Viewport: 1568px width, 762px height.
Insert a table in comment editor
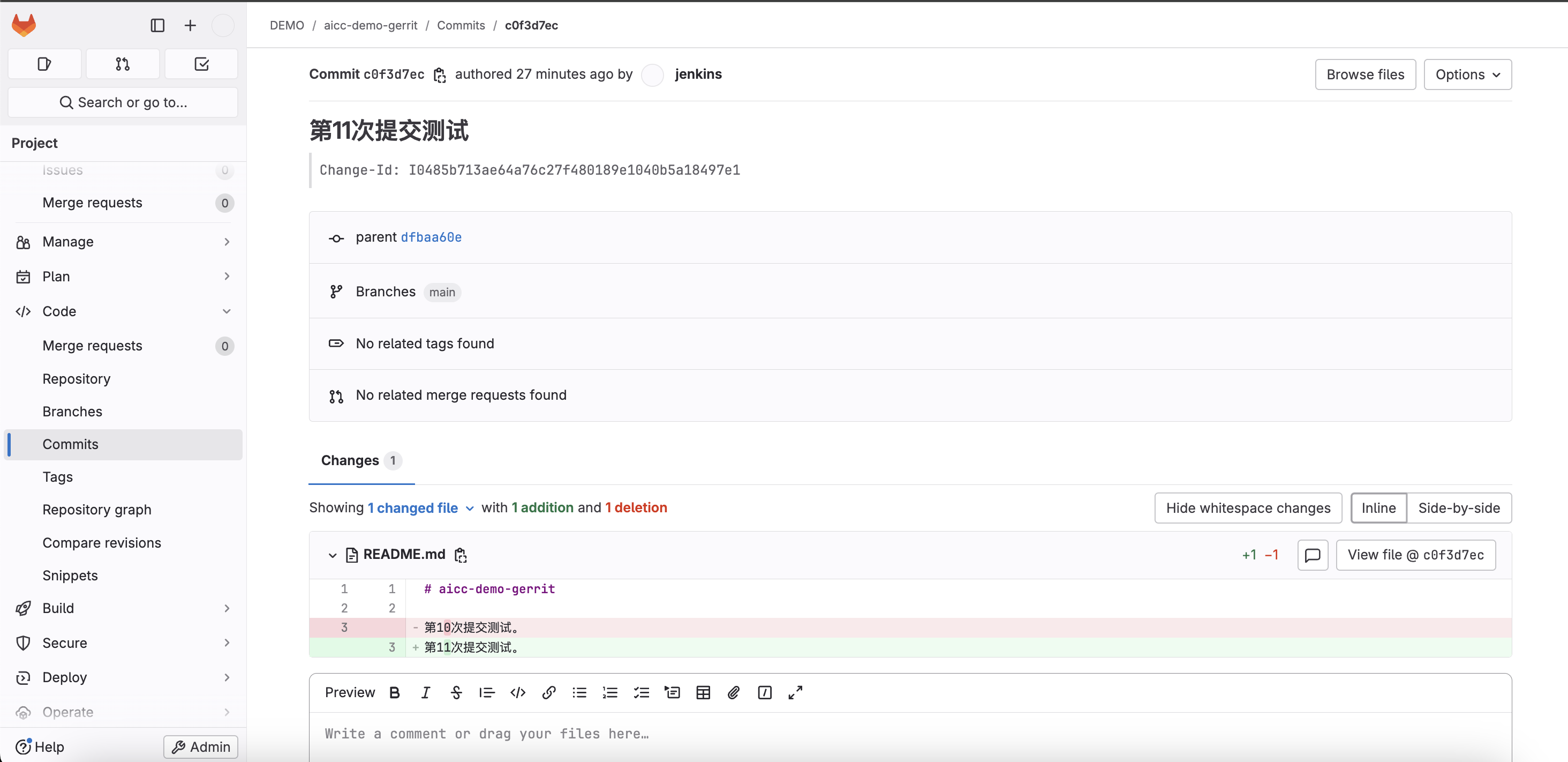point(703,692)
